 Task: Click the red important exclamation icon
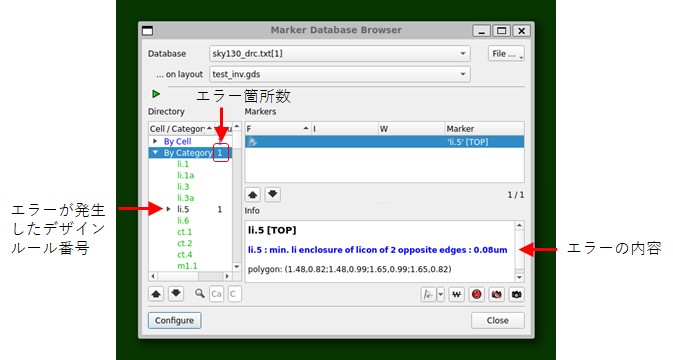[476, 294]
